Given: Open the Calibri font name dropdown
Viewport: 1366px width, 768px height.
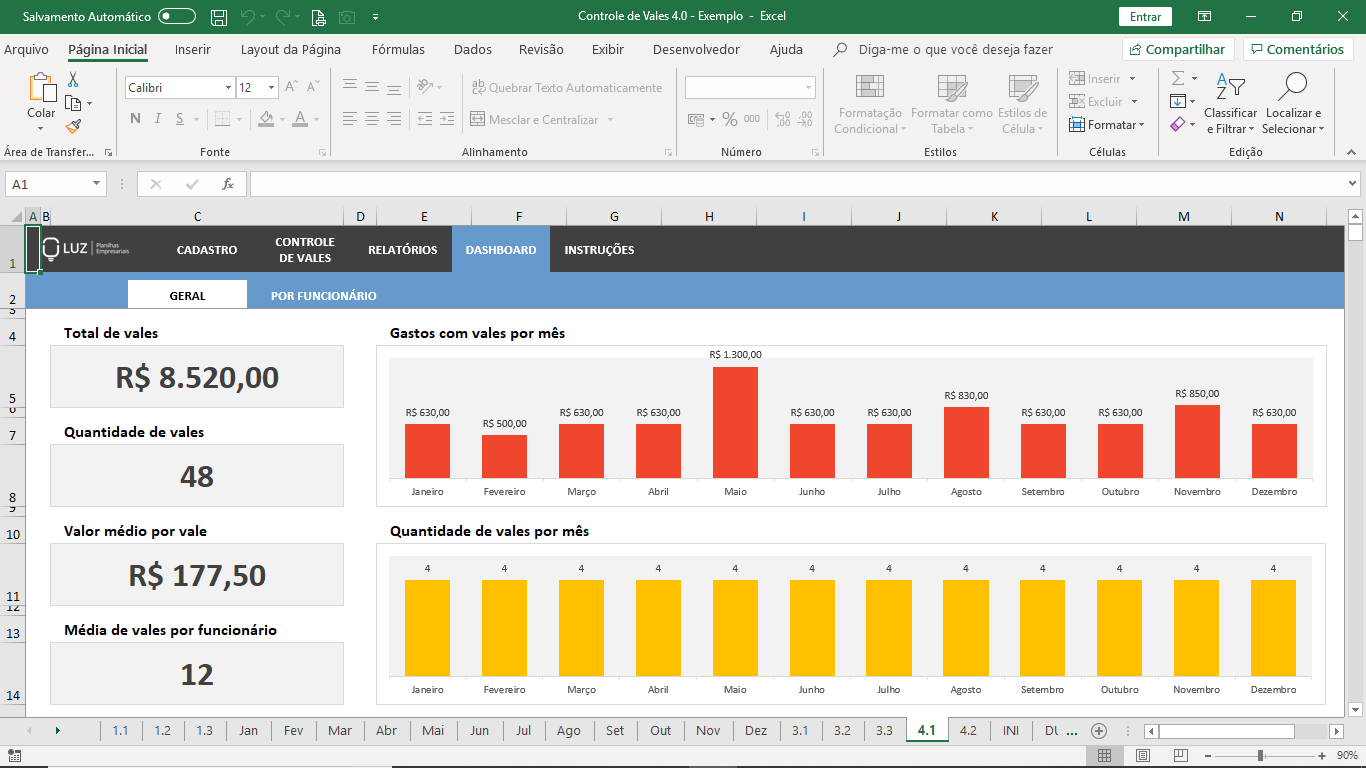Looking at the screenshot, I should coord(179,88).
